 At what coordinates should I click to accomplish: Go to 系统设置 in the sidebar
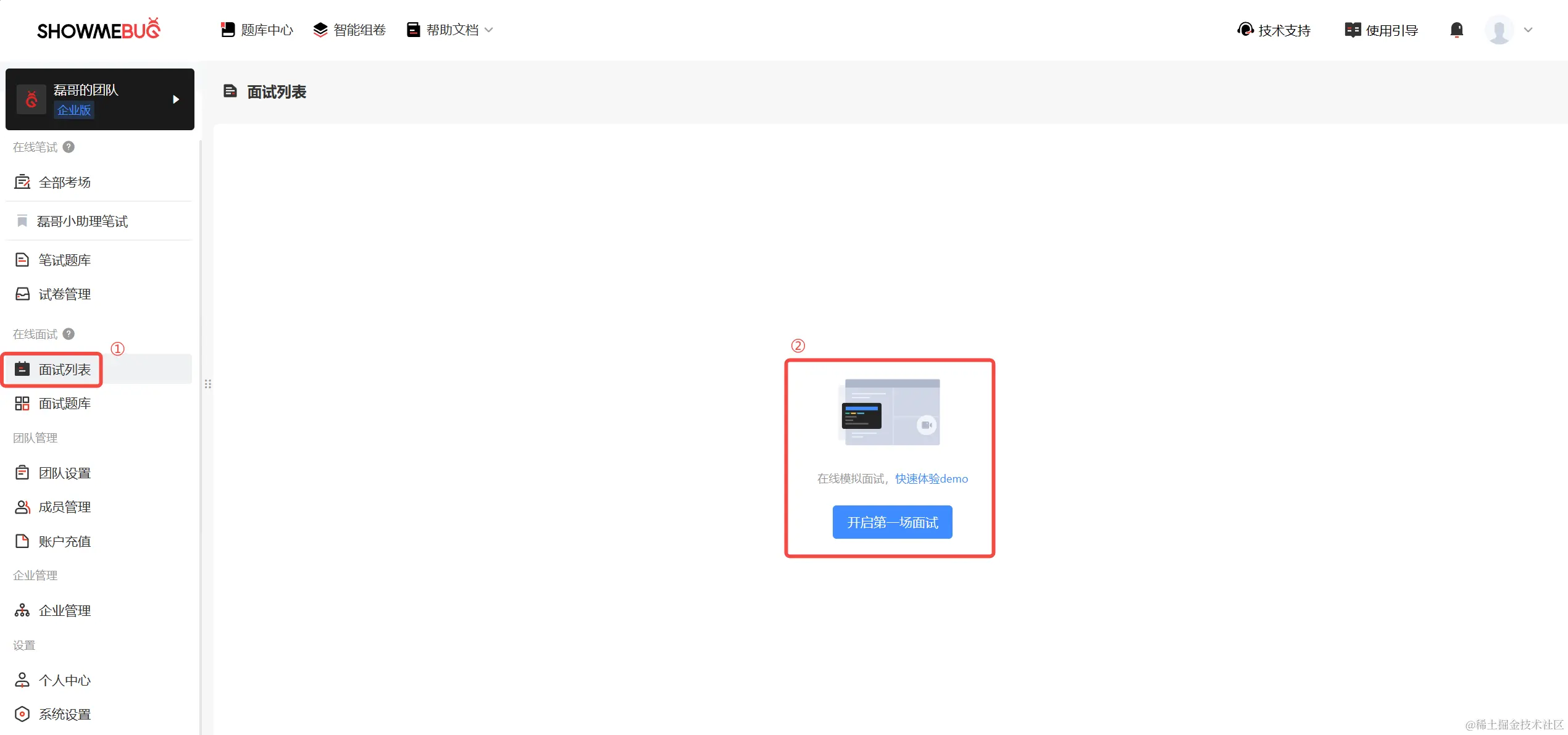[x=64, y=714]
